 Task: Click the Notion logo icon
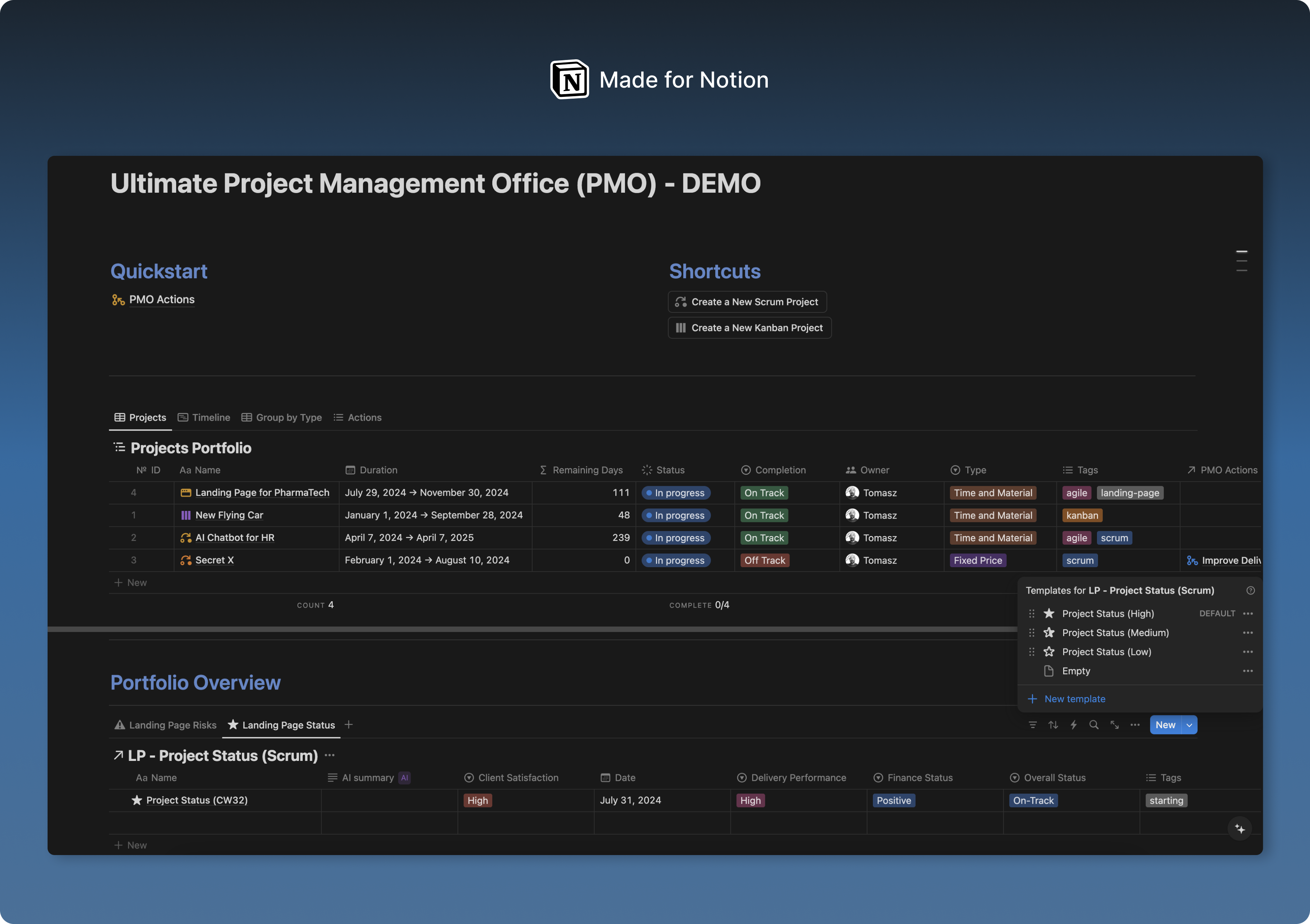coord(570,79)
